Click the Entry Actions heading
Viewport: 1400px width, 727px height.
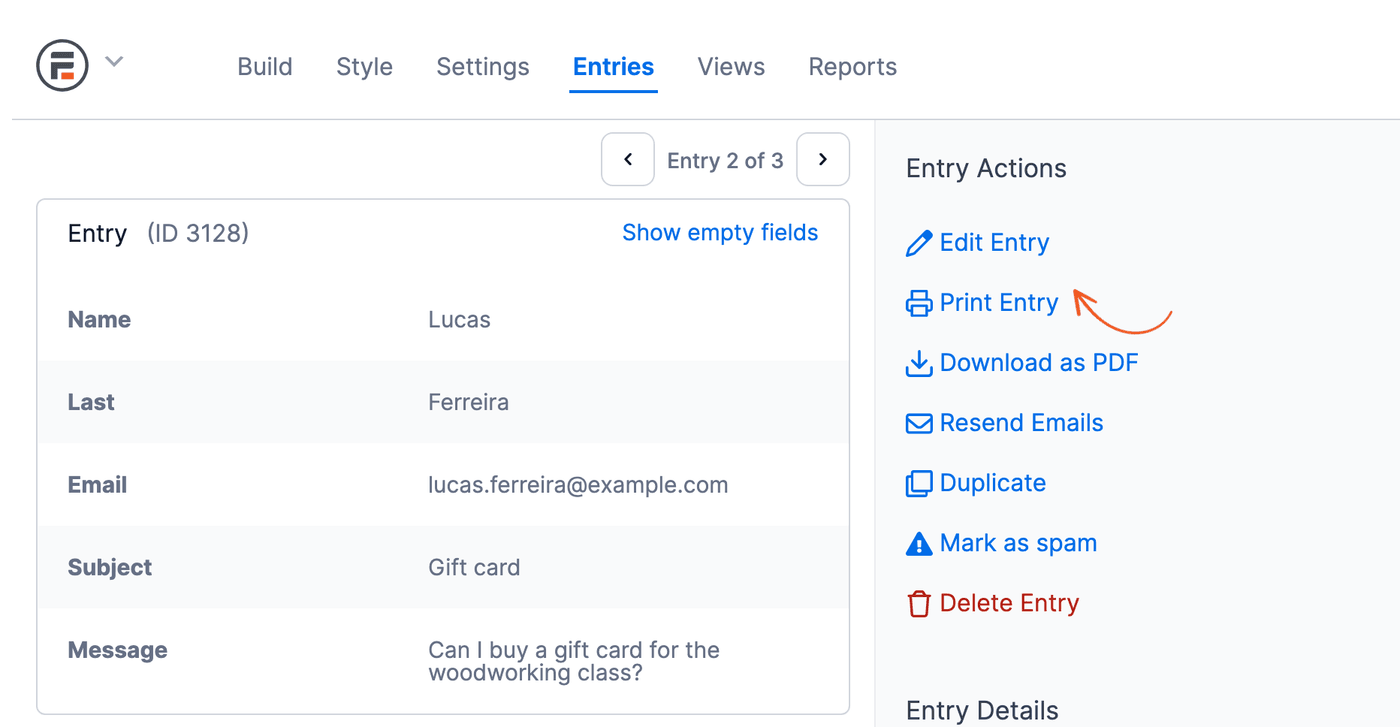click(x=986, y=168)
